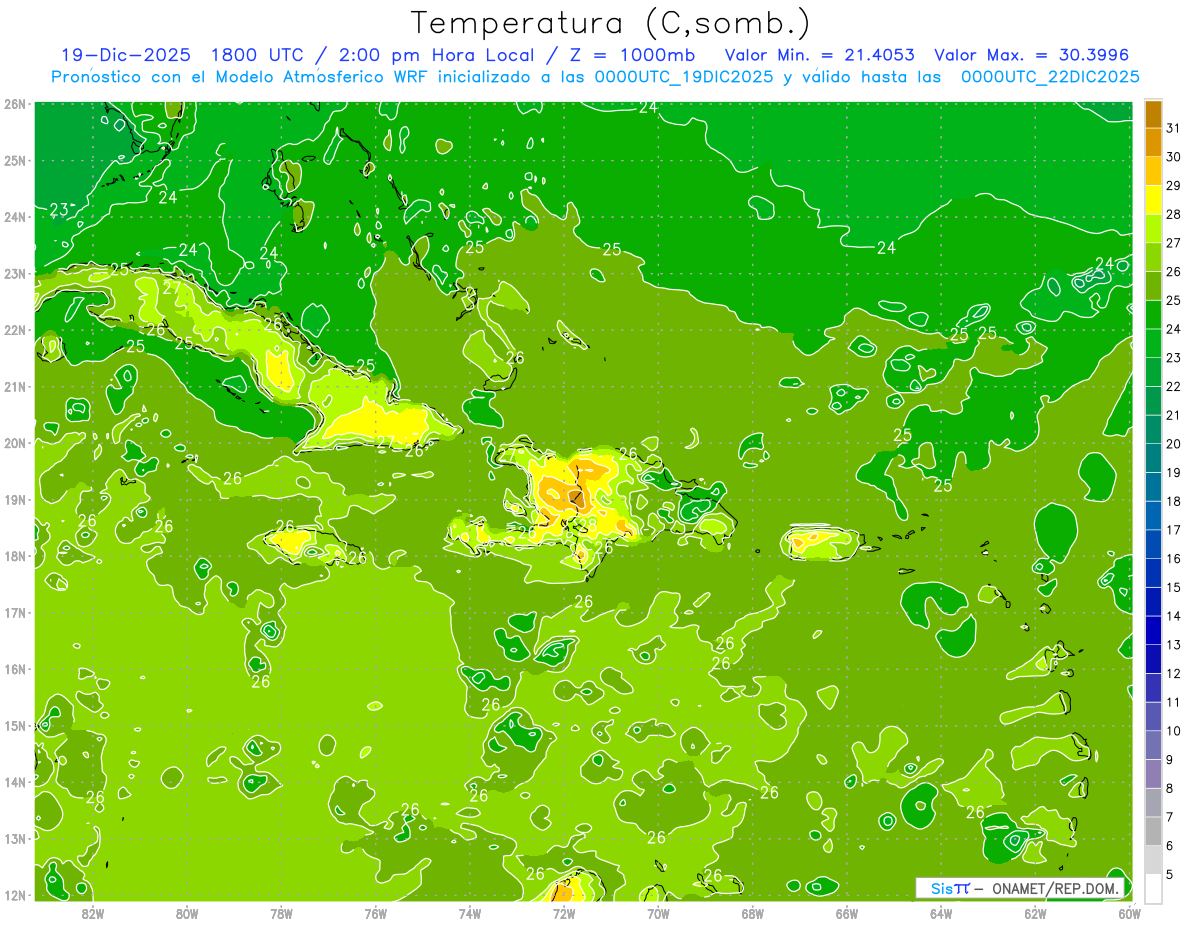The height and width of the screenshot is (927, 1200).
Task: Click the '20N' latitude axis label
Action: tap(15, 443)
